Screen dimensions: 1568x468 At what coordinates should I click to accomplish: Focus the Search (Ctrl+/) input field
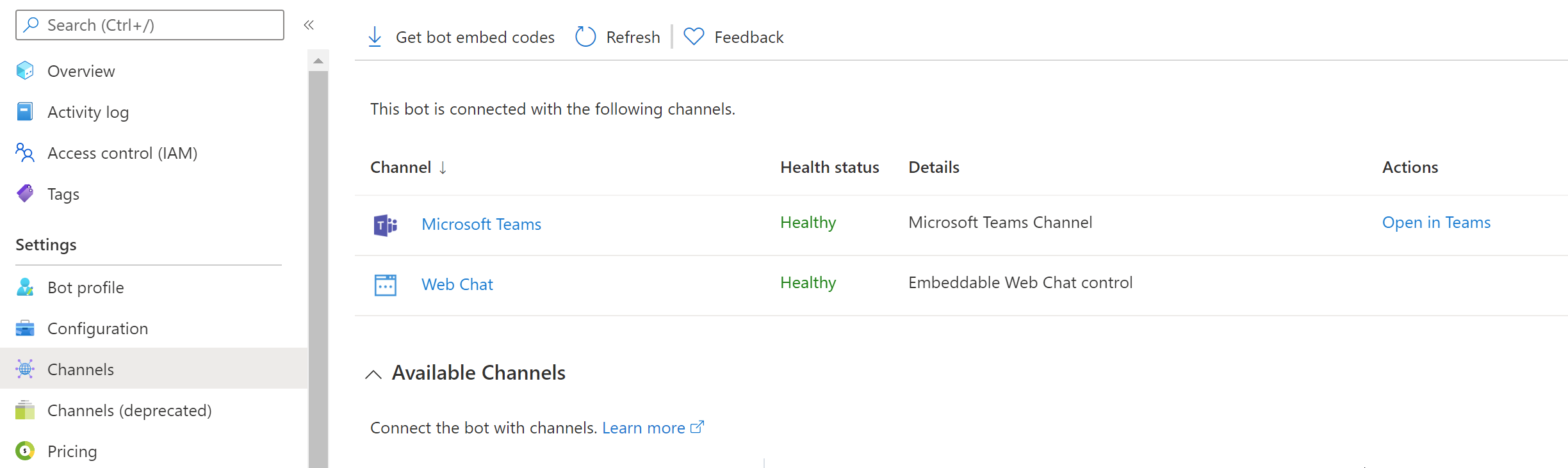point(150,25)
